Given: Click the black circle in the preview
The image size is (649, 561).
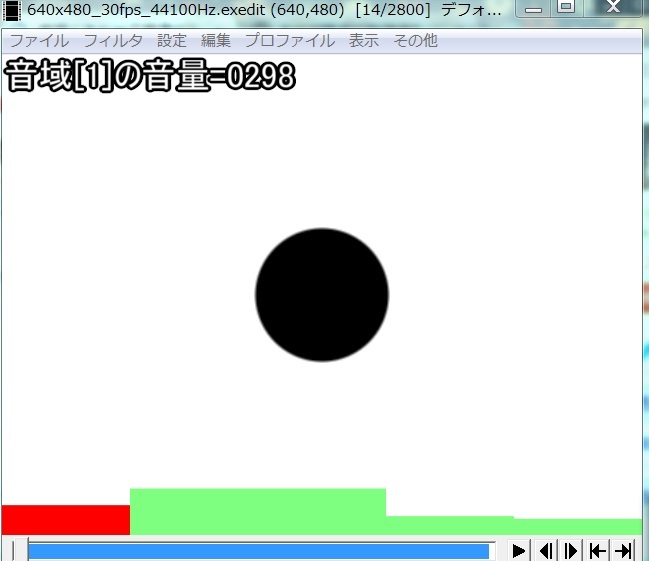Looking at the screenshot, I should point(322,295).
